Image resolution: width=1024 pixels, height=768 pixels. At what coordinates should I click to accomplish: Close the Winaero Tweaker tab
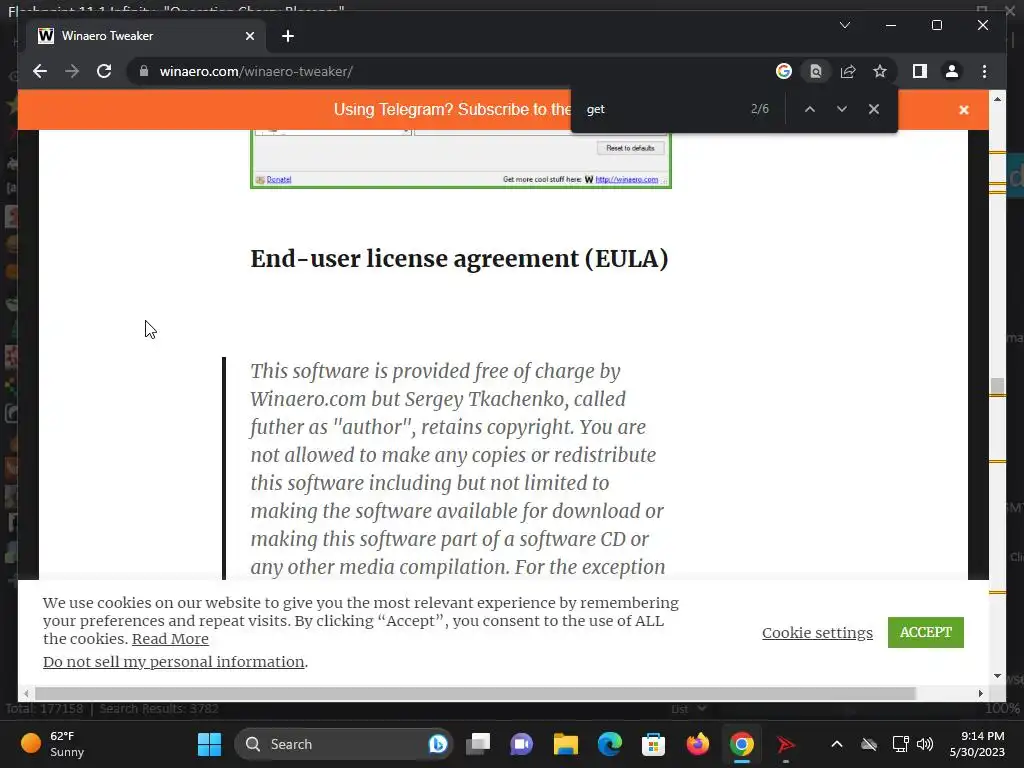(x=249, y=36)
